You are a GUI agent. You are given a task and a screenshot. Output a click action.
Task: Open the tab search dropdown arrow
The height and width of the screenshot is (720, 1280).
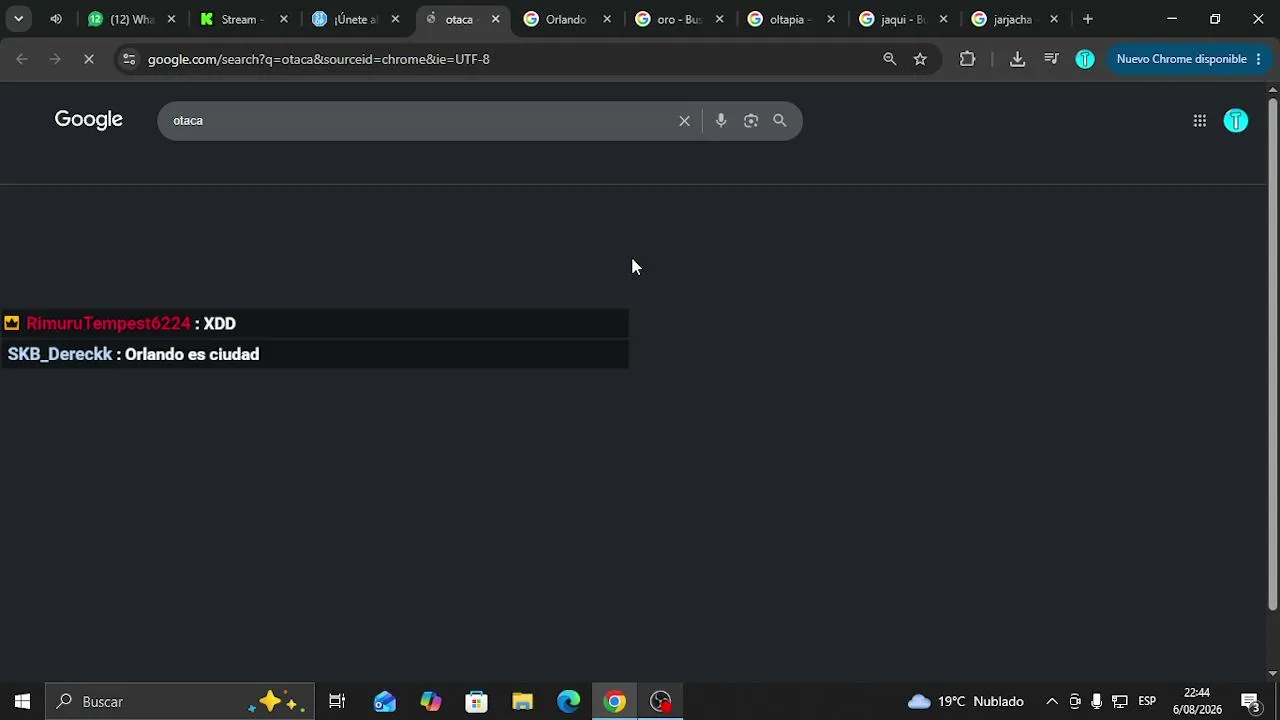[x=18, y=19]
